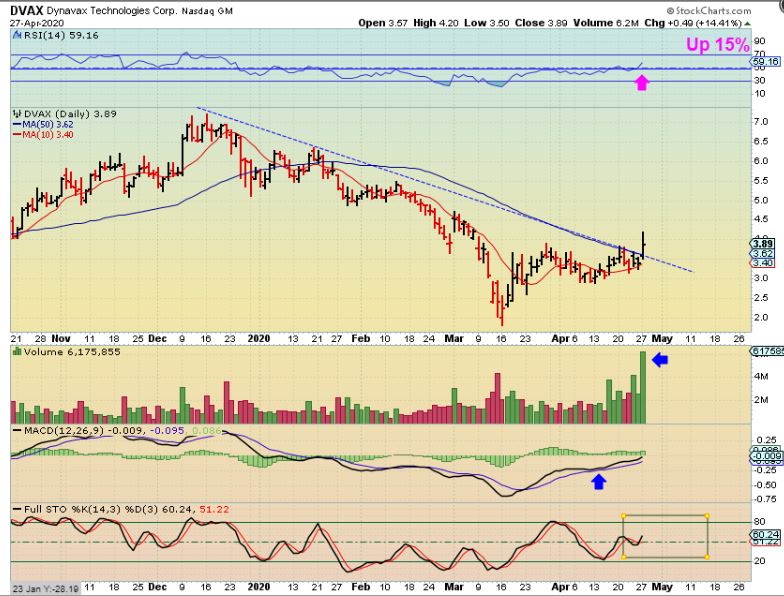Click the 60.24 tag on stochastic axis
This screenshot has width=784, height=596.
tap(765, 534)
